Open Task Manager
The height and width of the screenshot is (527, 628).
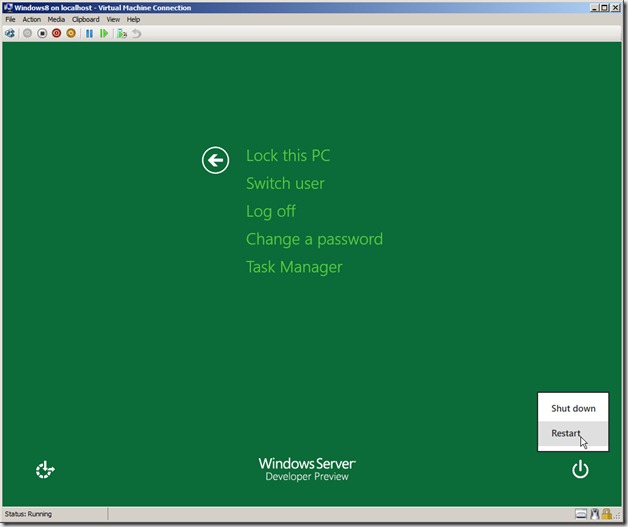coord(294,267)
